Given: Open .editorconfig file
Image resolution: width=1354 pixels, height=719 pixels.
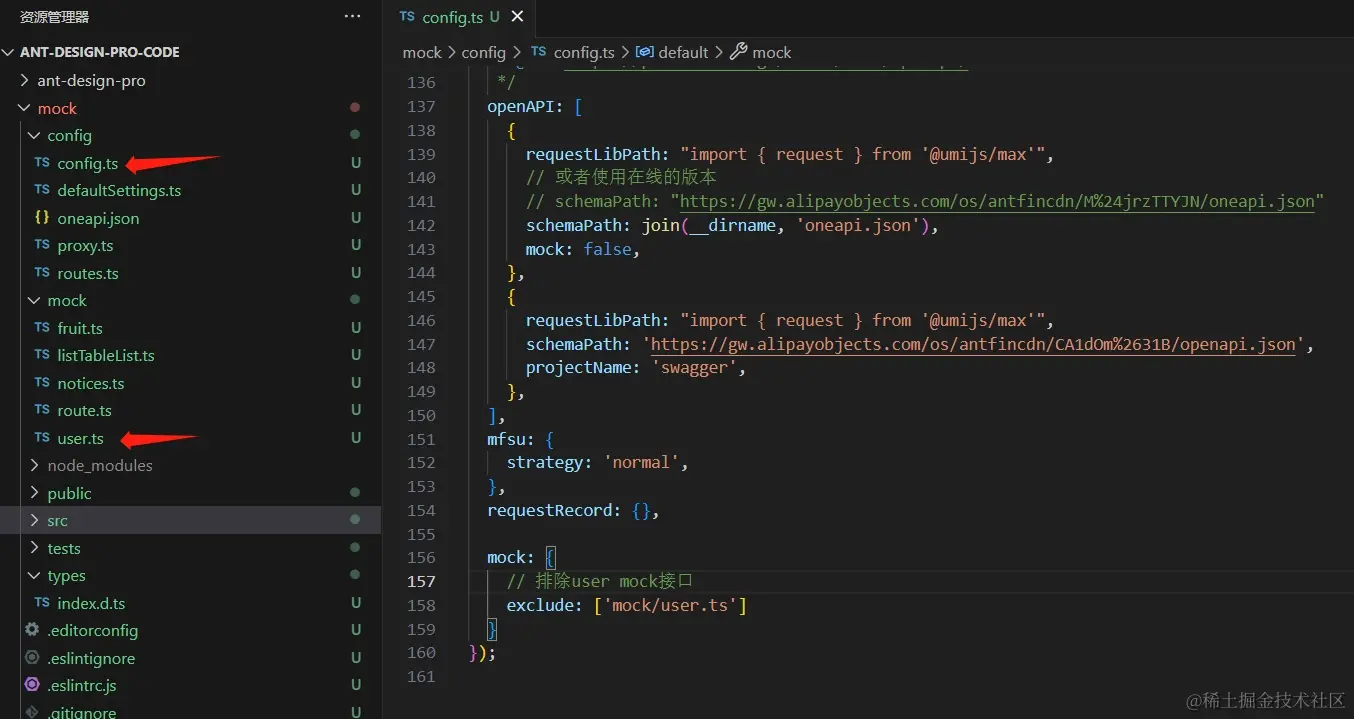Looking at the screenshot, I should coord(92,630).
